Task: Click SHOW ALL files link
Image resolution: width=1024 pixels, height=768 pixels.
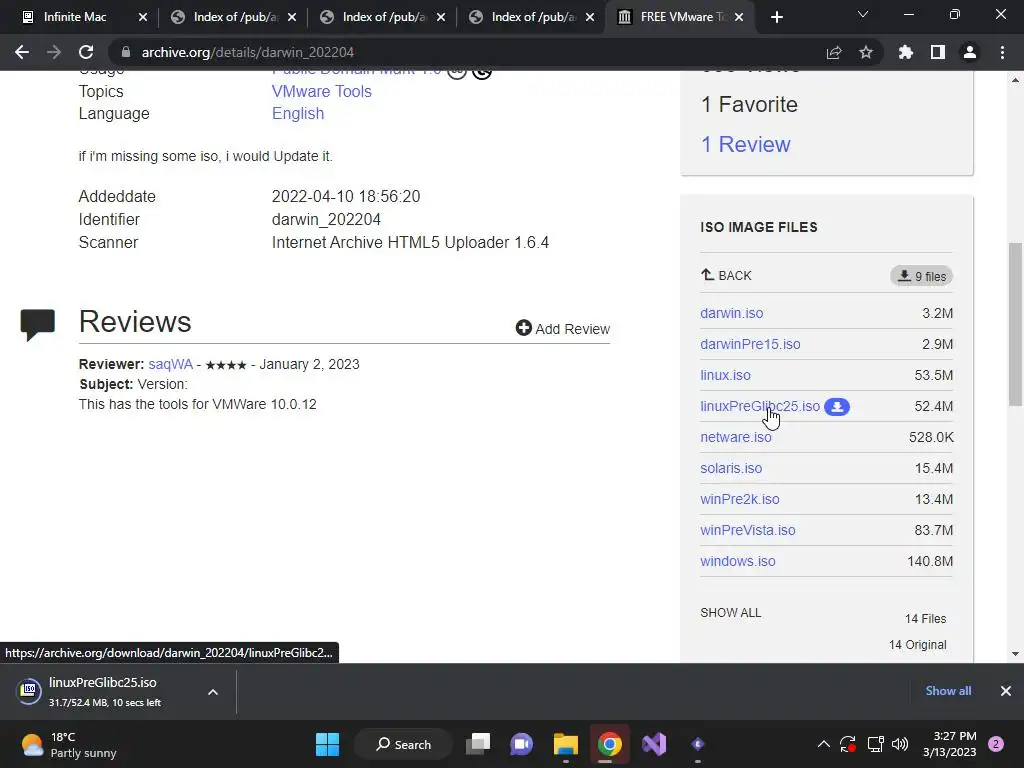Action: (x=731, y=613)
